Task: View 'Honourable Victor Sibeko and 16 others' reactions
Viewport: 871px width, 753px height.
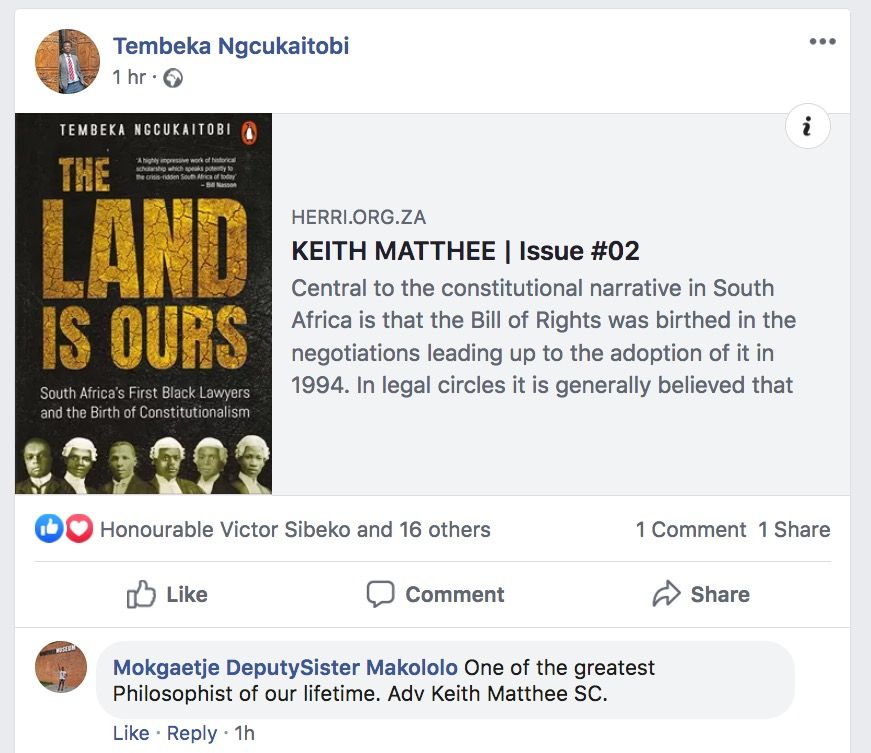Action: click(x=295, y=530)
